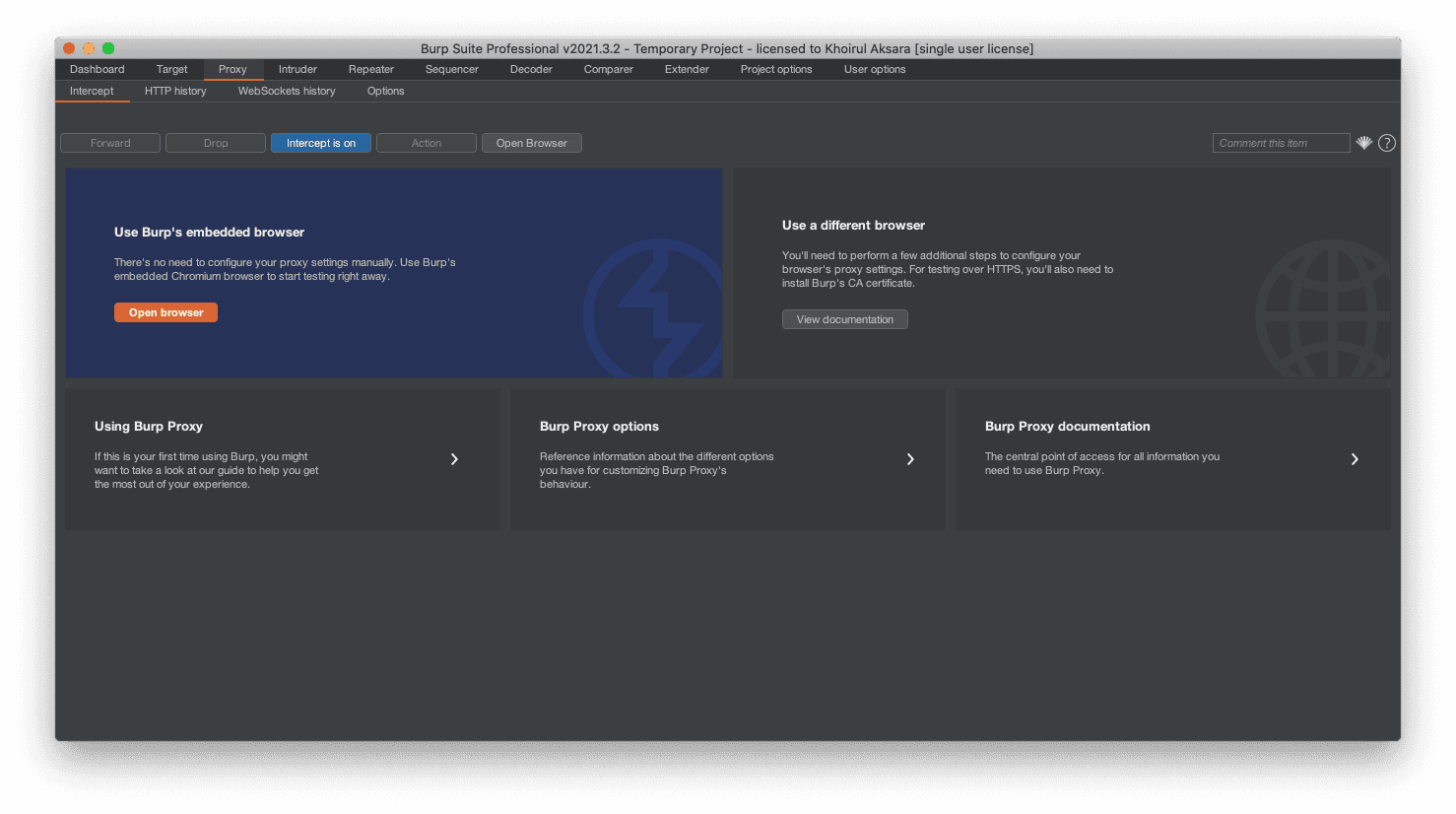
Task: Click the Open Browser toolbar button
Action: coord(531,143)
